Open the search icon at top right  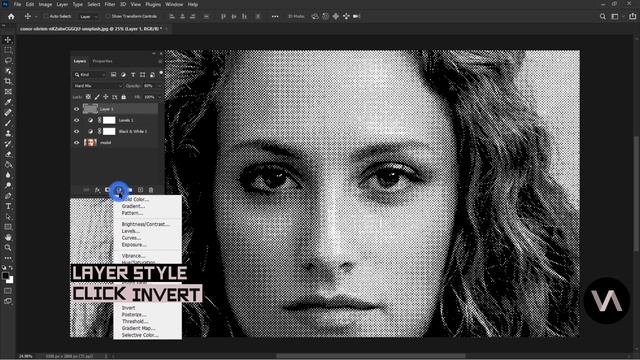click(602, 16)
